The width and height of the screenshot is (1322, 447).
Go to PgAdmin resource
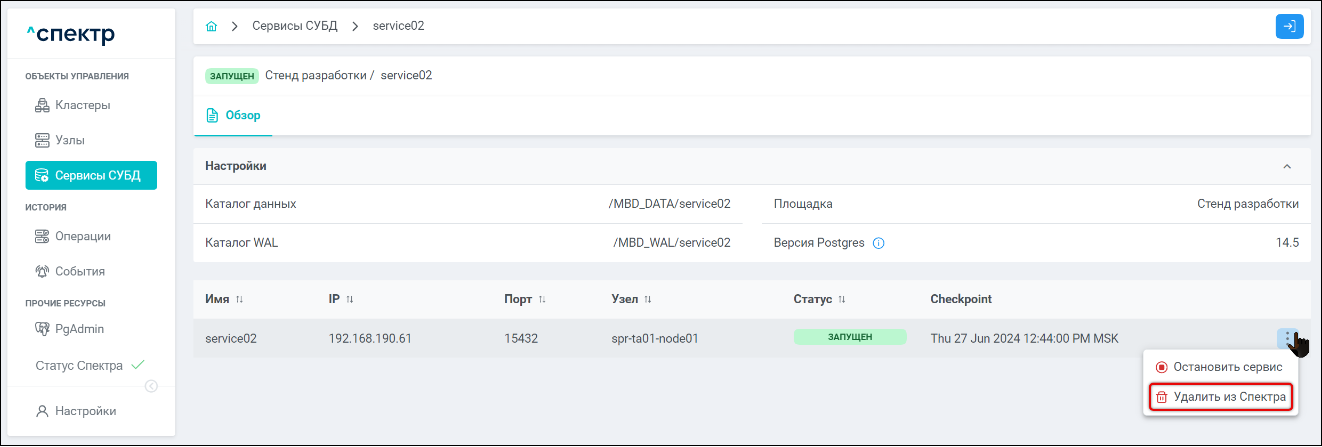click(x=79, y=328)
